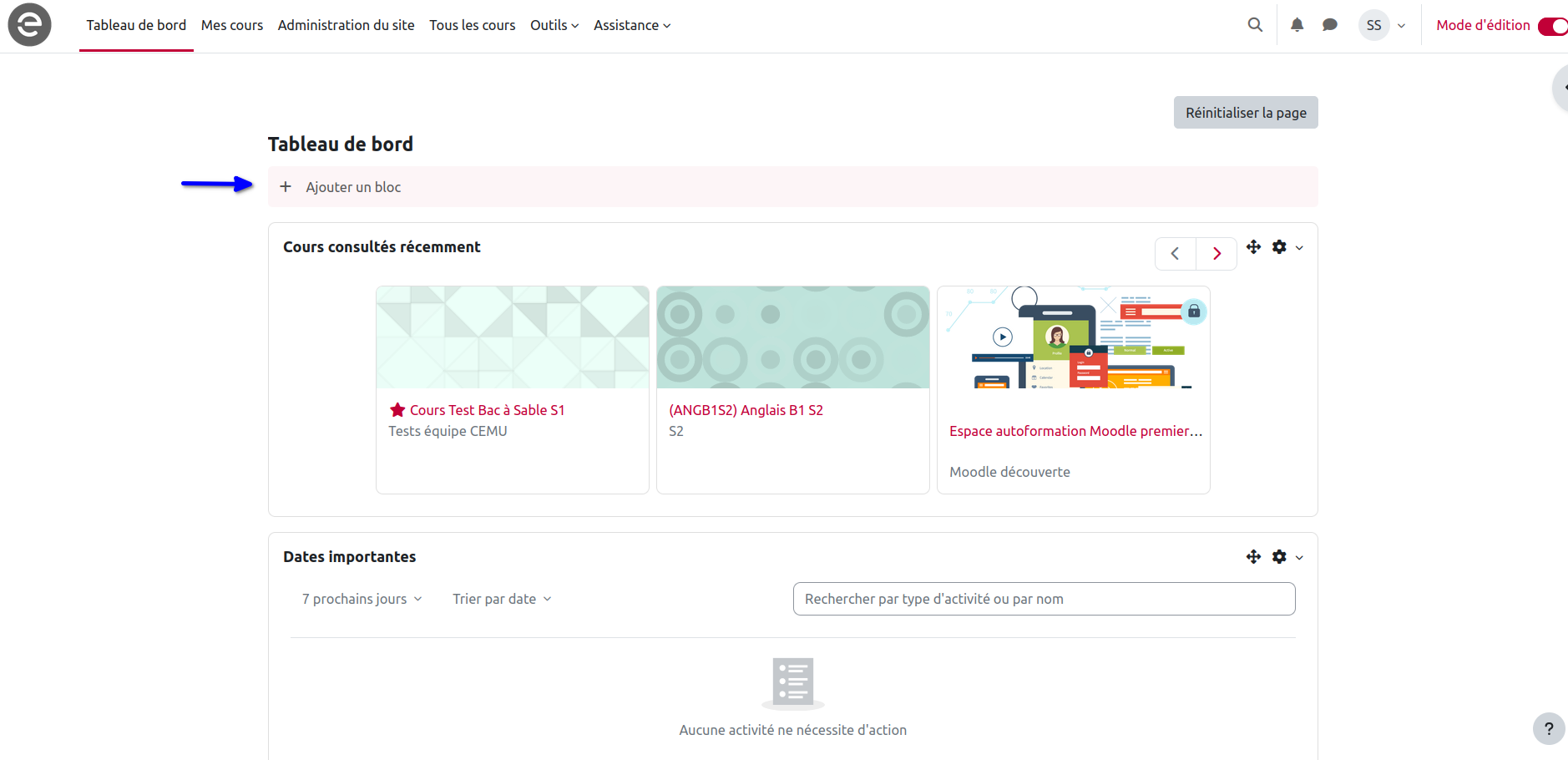Click Réinitialiser la page button

[x=1246, y=113]
